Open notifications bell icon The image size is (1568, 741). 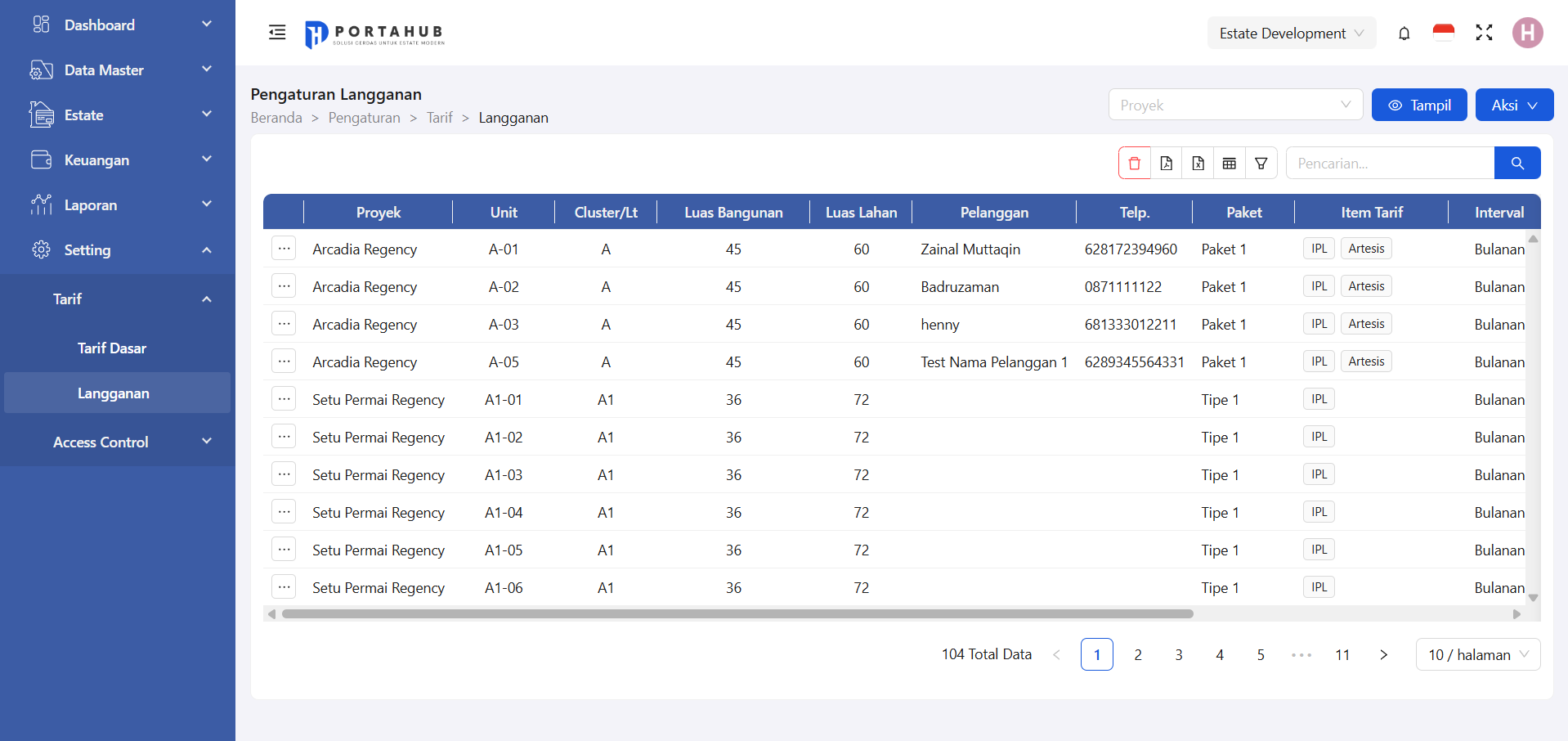pos(1404,34)
